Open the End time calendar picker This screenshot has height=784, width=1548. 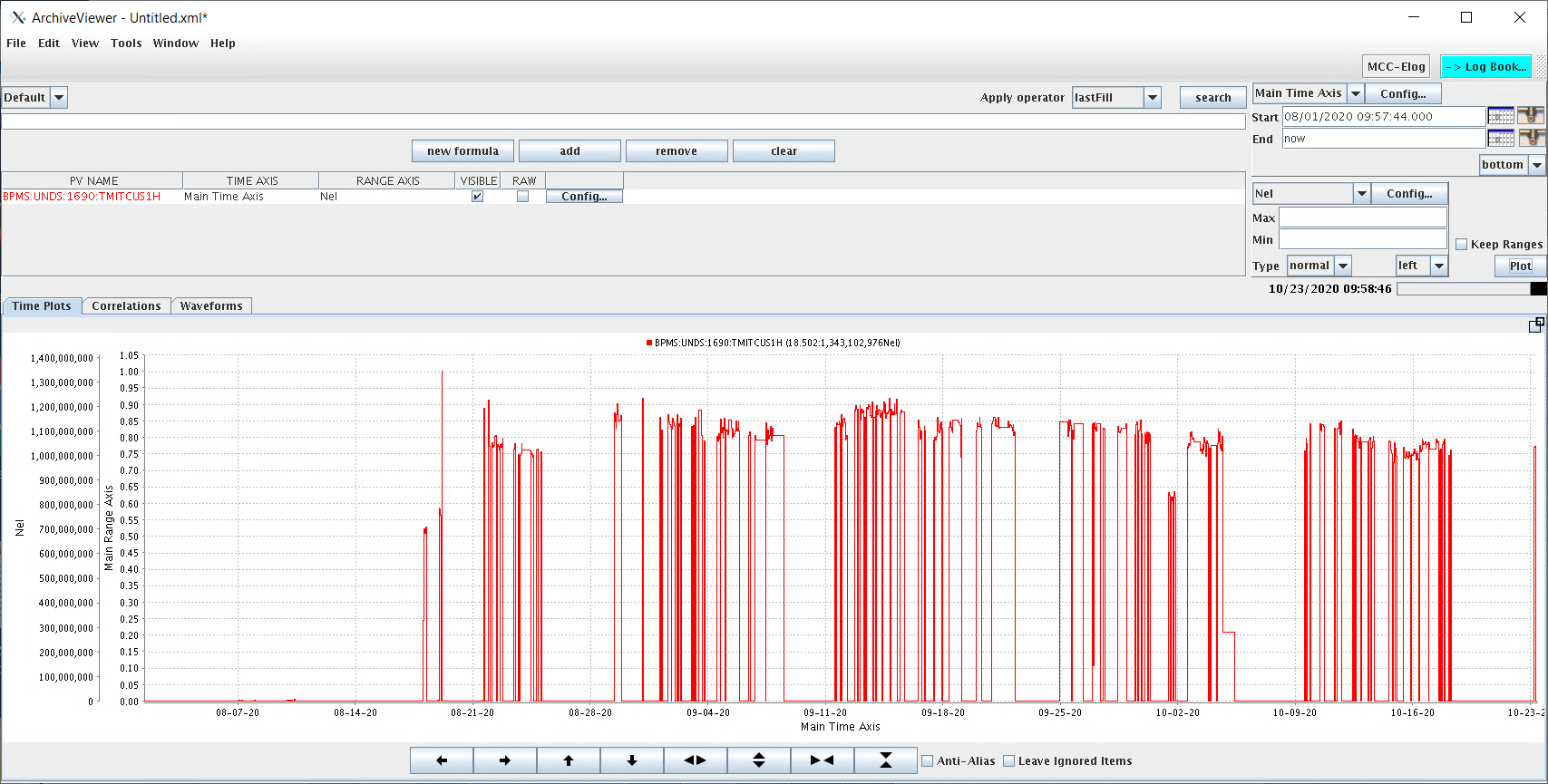pos(1501,139)
